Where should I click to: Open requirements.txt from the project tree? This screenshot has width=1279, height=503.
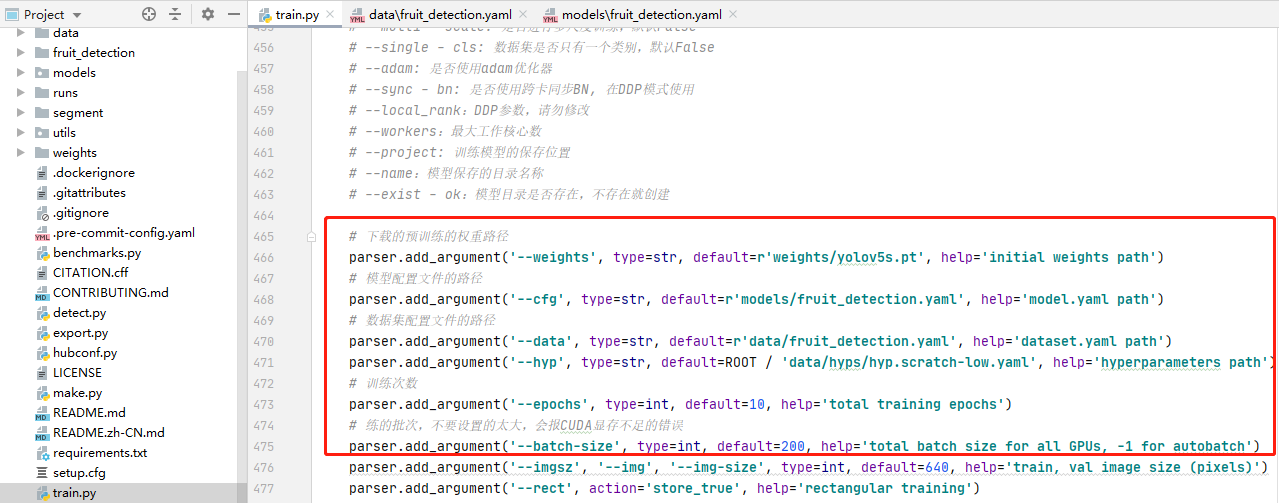click(100, 452)
